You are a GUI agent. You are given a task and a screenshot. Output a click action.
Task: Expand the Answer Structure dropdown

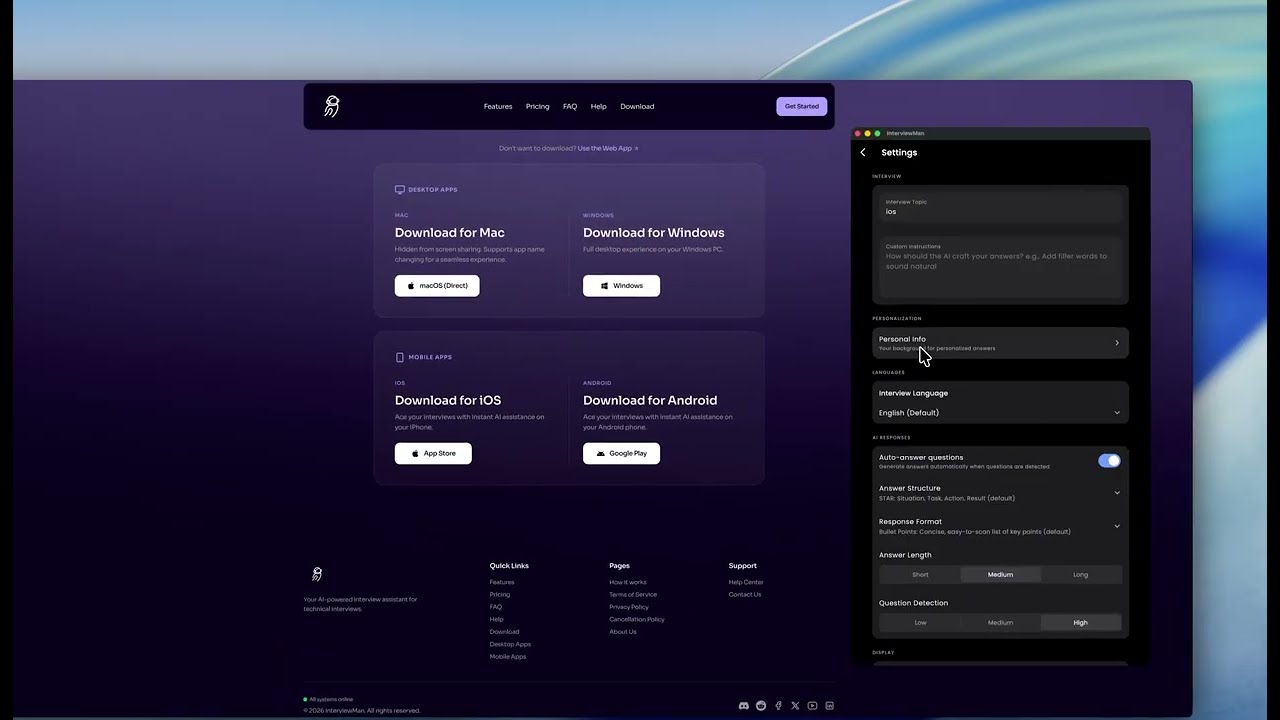(x=1000, y=492)
